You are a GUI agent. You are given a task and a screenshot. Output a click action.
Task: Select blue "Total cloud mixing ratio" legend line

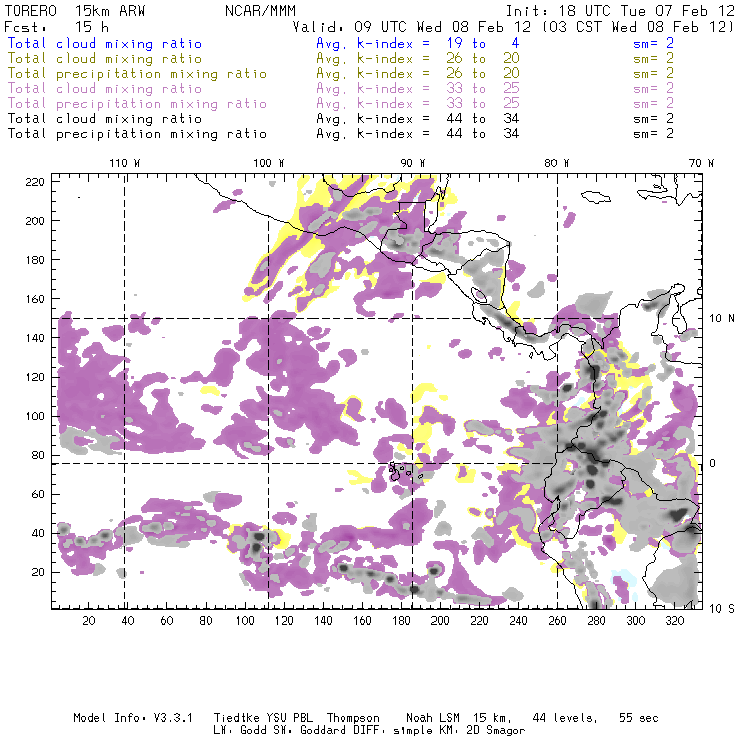coord(105,43)
